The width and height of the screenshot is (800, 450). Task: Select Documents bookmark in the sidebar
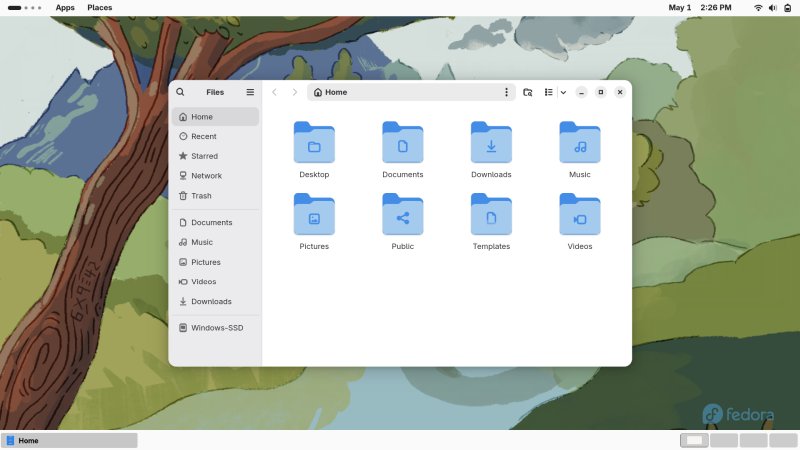[x=215, y=222]
